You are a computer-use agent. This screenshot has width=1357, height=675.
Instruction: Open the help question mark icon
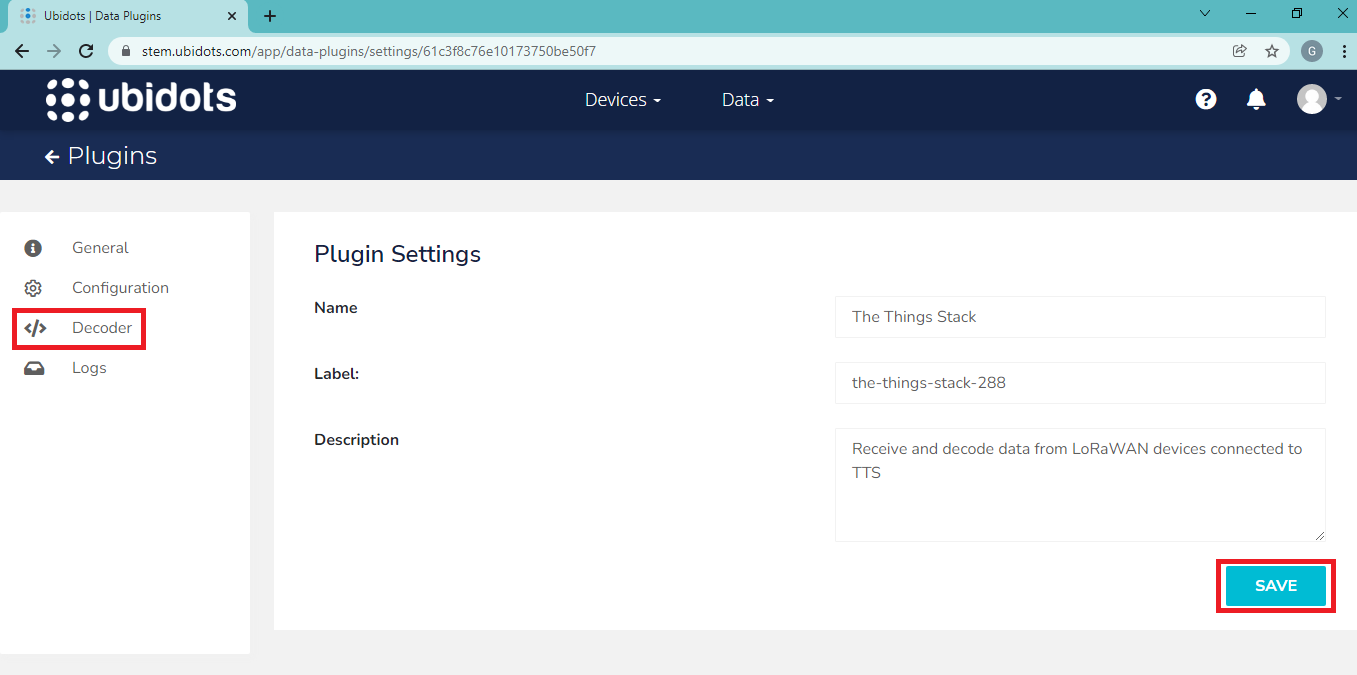click(x=1206, y=99)
